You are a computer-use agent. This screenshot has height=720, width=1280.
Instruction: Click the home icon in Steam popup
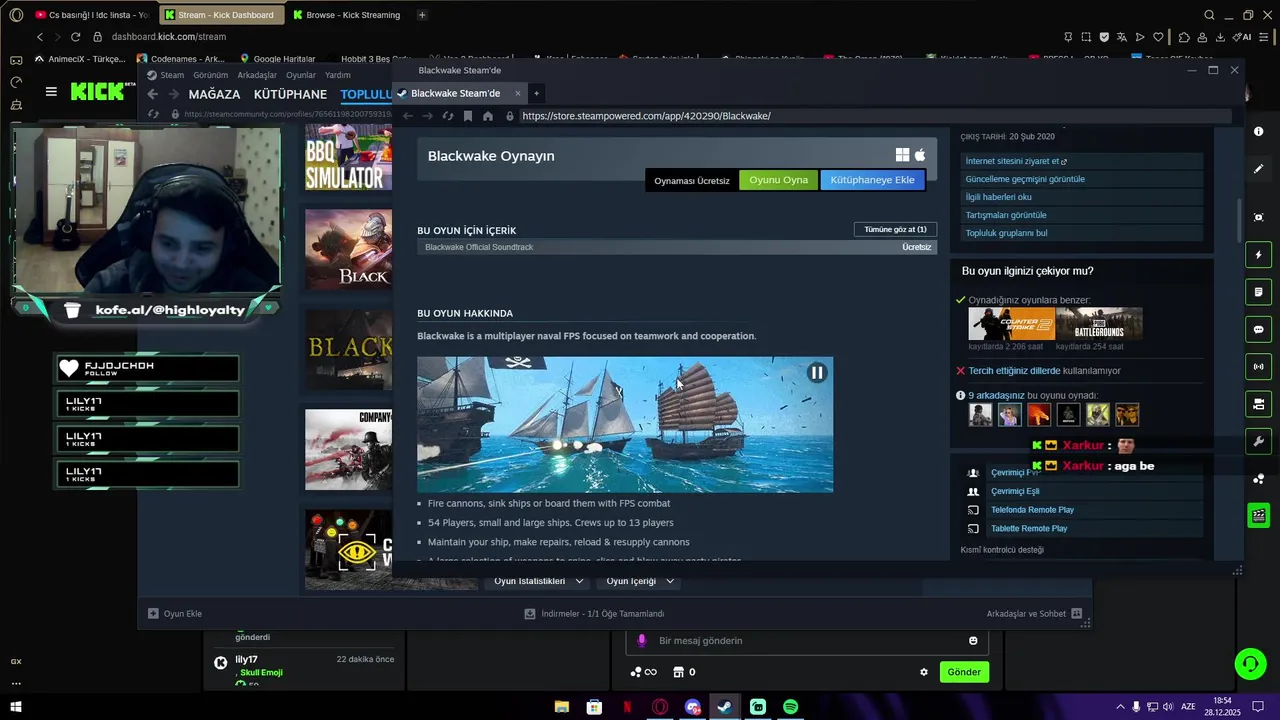point(487,116)
